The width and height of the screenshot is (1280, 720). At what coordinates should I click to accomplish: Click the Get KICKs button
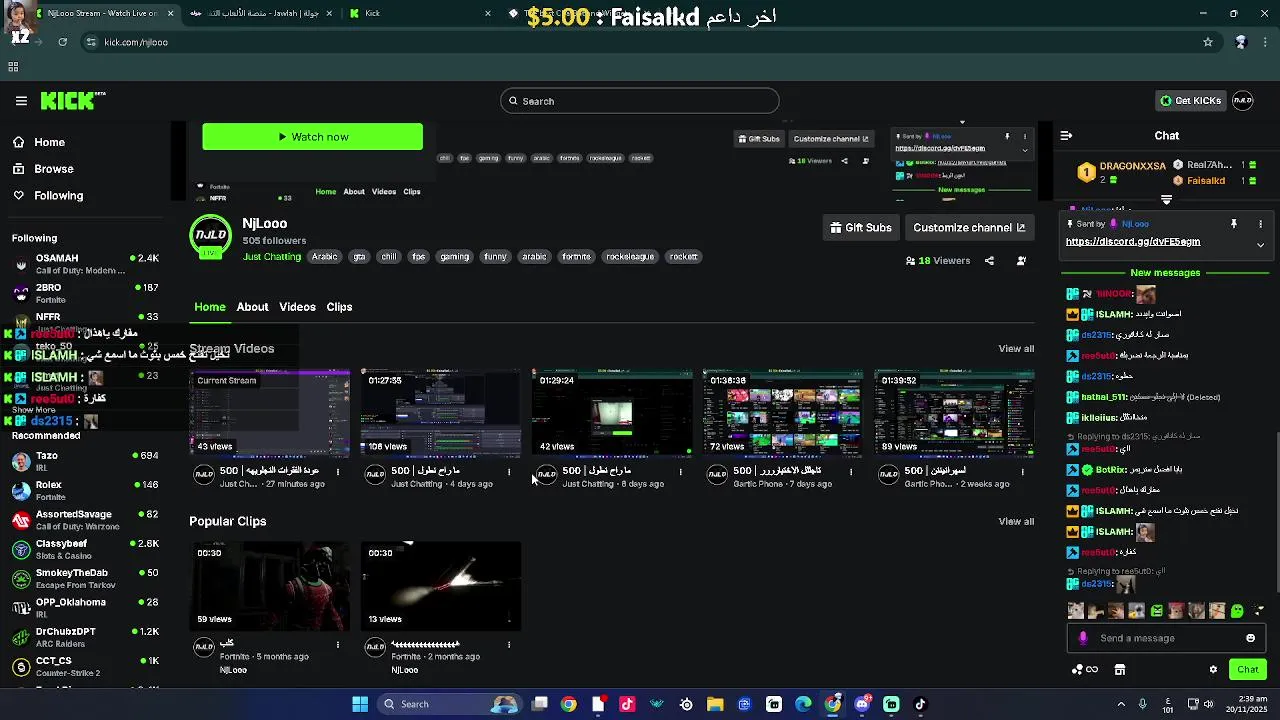click(x=1190, y=101)
